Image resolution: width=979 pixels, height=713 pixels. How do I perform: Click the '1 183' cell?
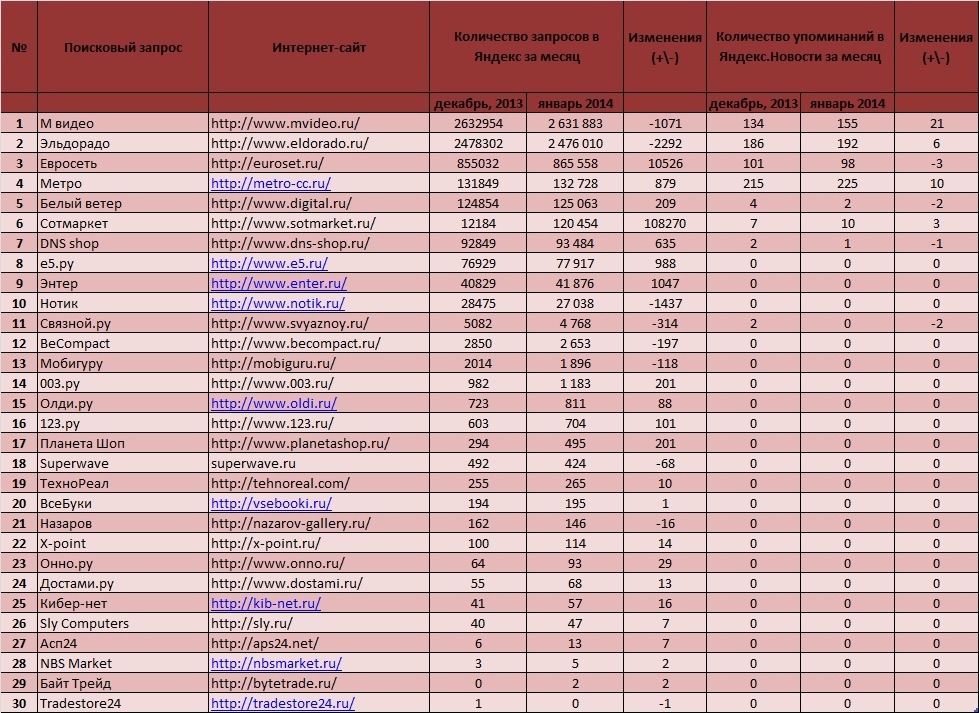[575, 383]
